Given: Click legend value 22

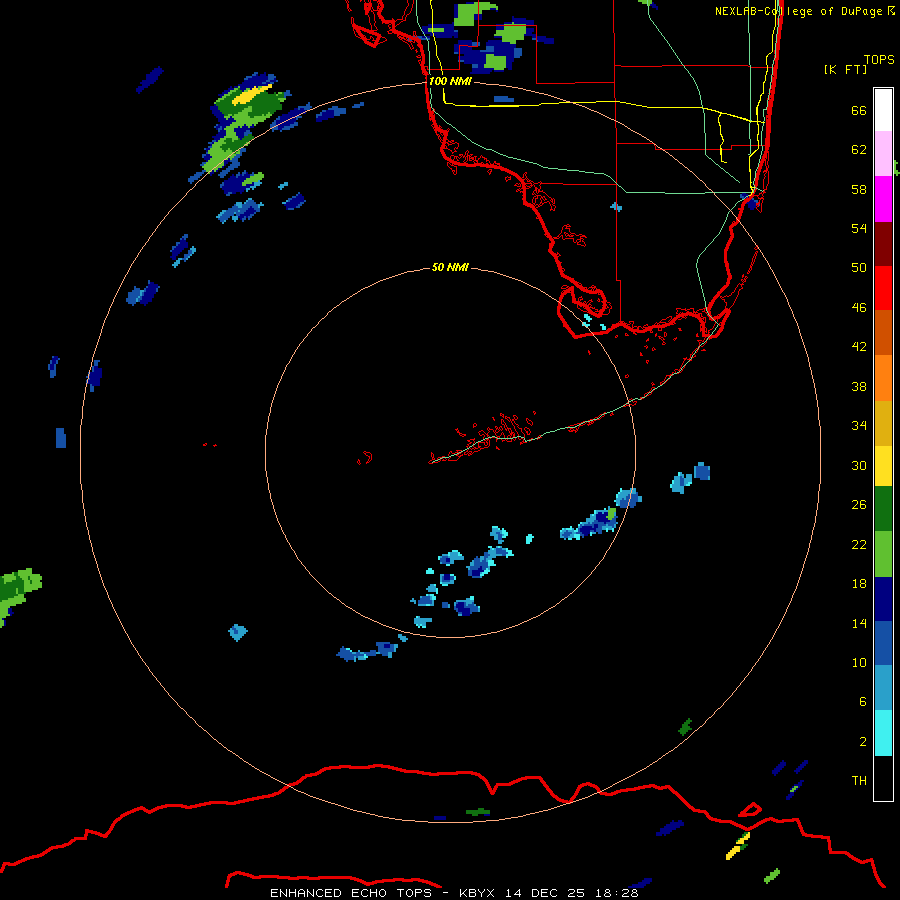Looking at the screenshot, I should coord(859,545).
